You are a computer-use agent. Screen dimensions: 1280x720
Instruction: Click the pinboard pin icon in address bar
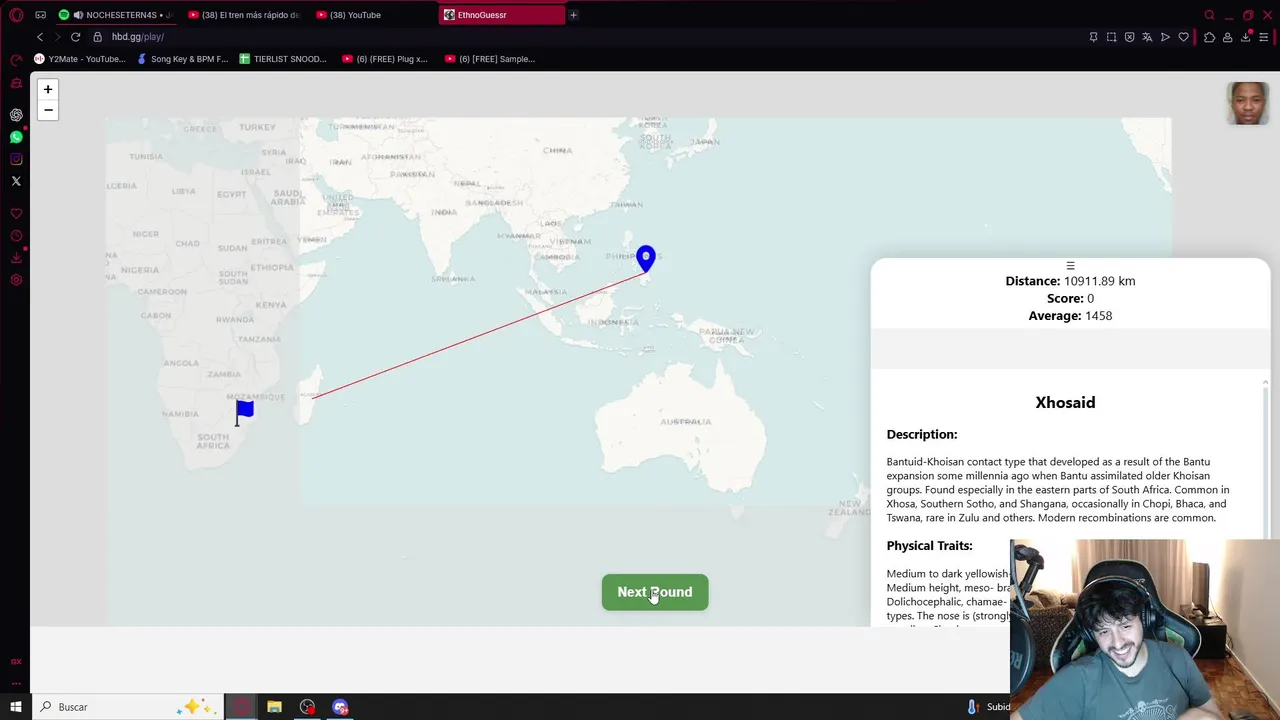click(1093, 37)
